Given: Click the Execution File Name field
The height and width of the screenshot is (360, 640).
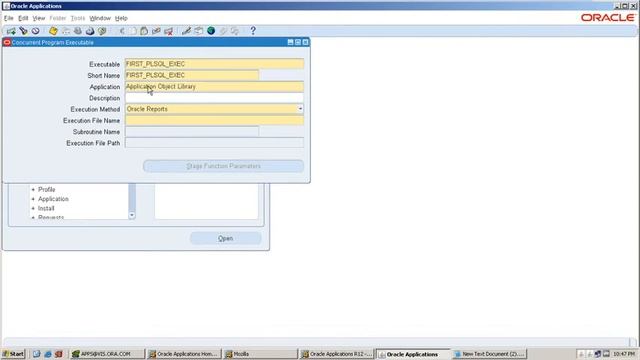Looking at the screenshot, I should tap(214, 120).
